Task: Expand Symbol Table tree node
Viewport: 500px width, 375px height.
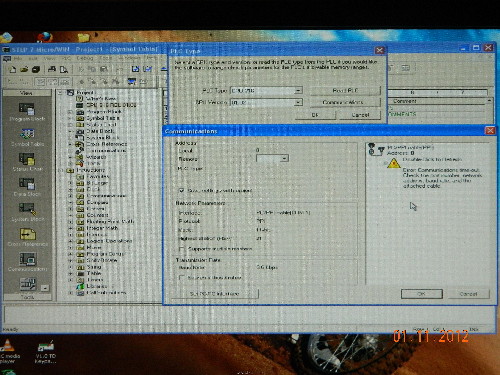Action: (70, 118)
